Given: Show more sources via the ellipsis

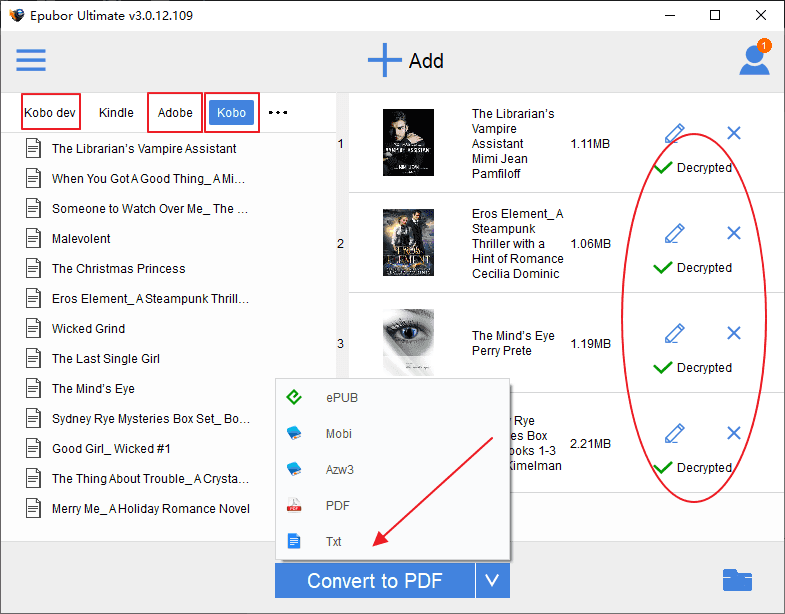Looking at the screenshot, I should point(278,113).
